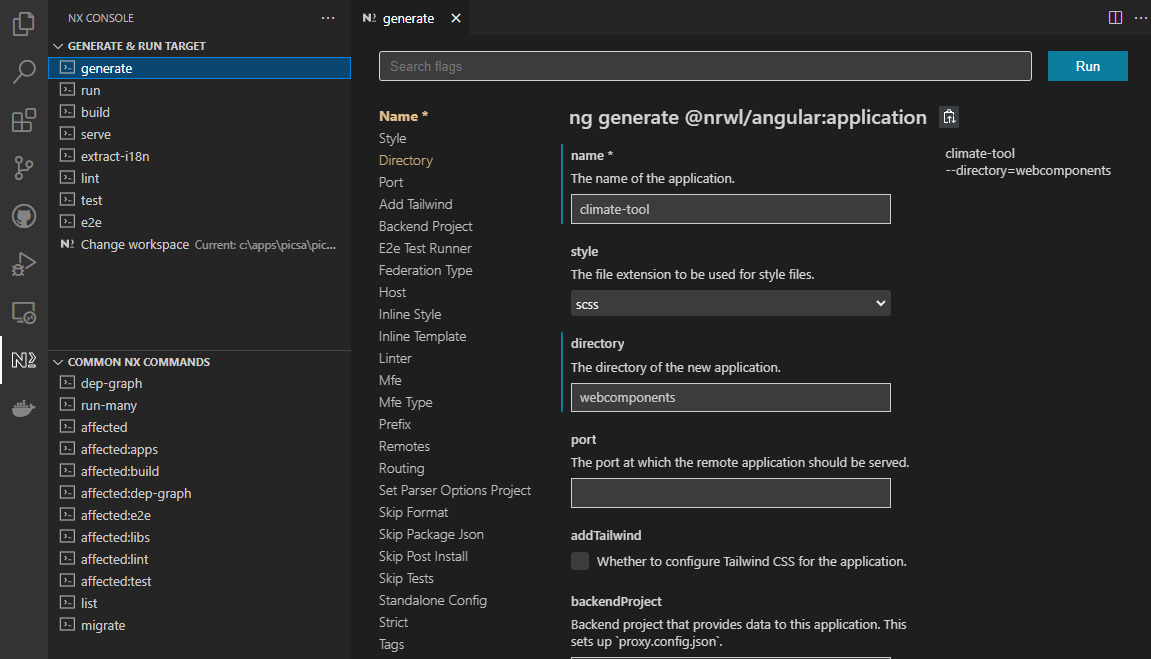Select the dep-graph command in the tree
Image resolution: width=1151 pixels, height=659 pixels.
click(111, 383)
